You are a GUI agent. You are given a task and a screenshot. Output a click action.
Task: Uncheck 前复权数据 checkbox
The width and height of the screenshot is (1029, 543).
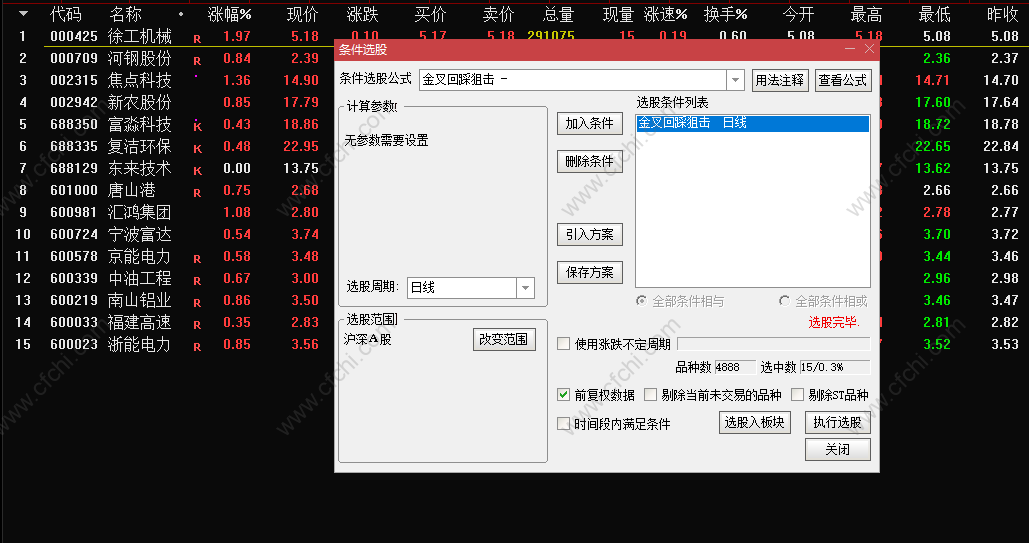[563, 395]
